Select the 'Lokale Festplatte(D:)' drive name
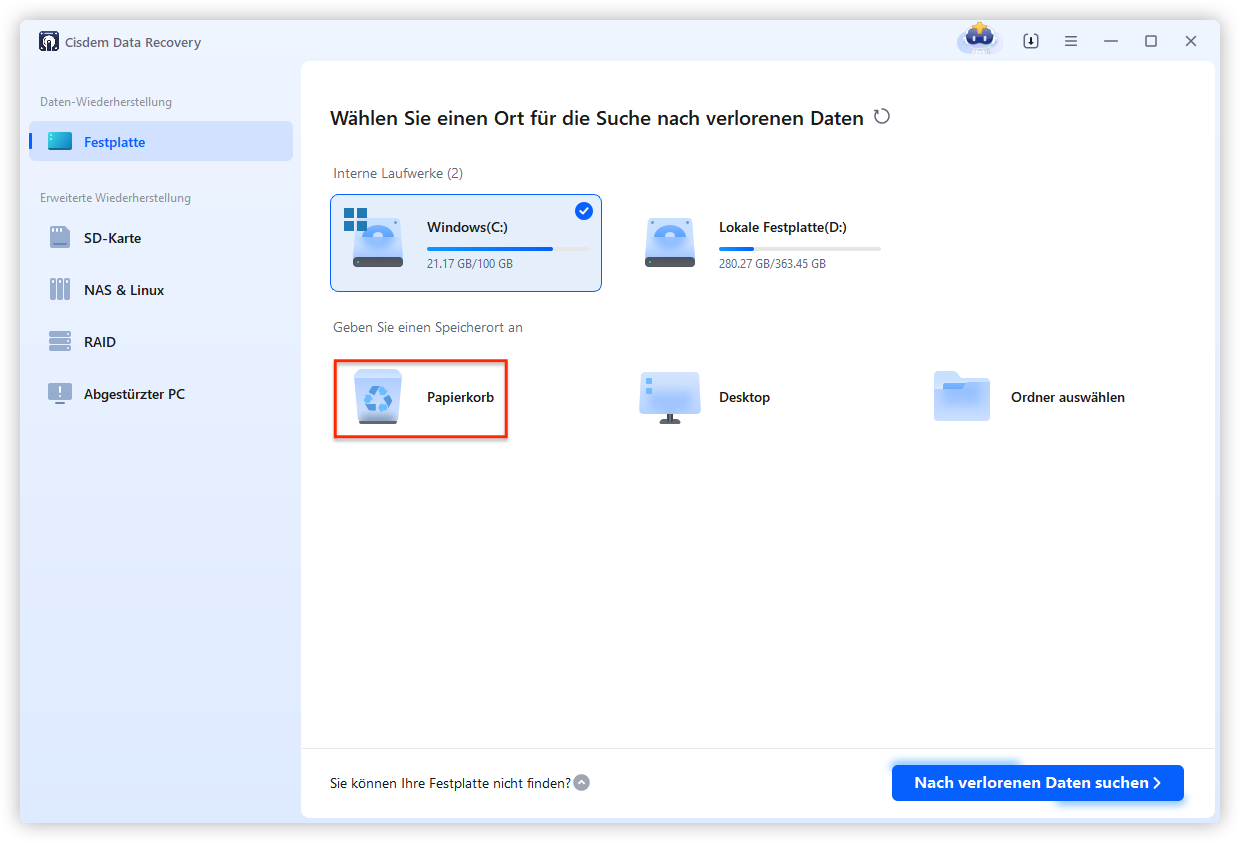The height and width of the screenshot is (843, 1240). (x=783, y=227)
